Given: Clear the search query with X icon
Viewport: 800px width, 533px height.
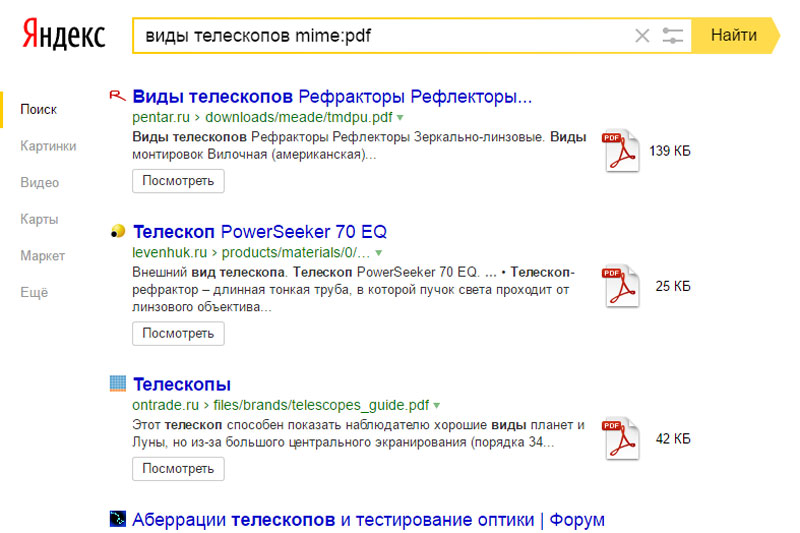Looking at the screenshot, I should pyautogui.click(x=642, y=36).
